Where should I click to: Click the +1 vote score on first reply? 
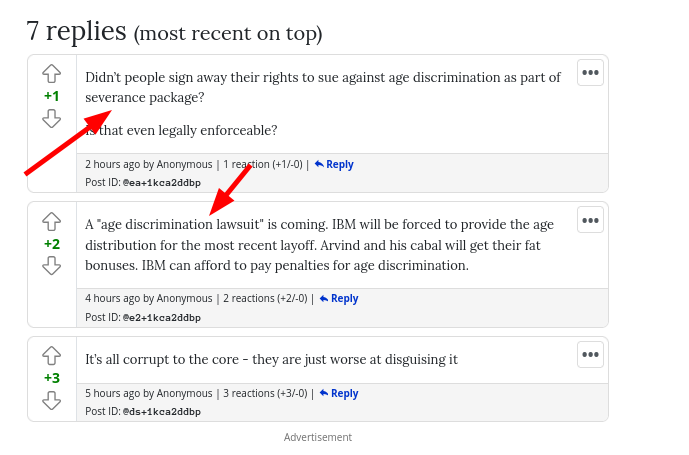click(52, 96)
